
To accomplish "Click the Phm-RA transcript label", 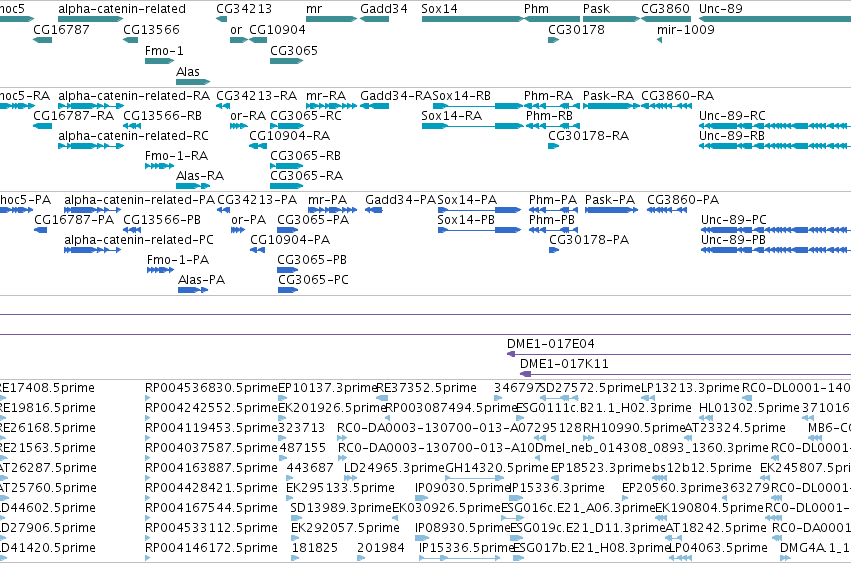I will click(548, 96).
